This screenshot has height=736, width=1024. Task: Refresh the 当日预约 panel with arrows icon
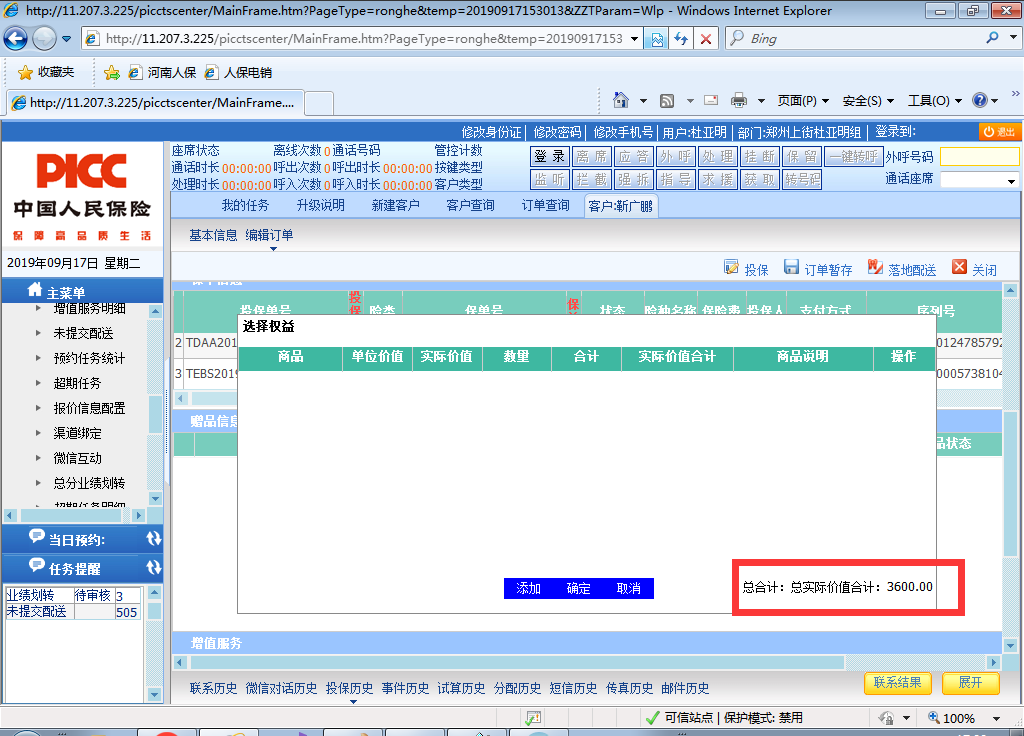(x=153, y=538)
